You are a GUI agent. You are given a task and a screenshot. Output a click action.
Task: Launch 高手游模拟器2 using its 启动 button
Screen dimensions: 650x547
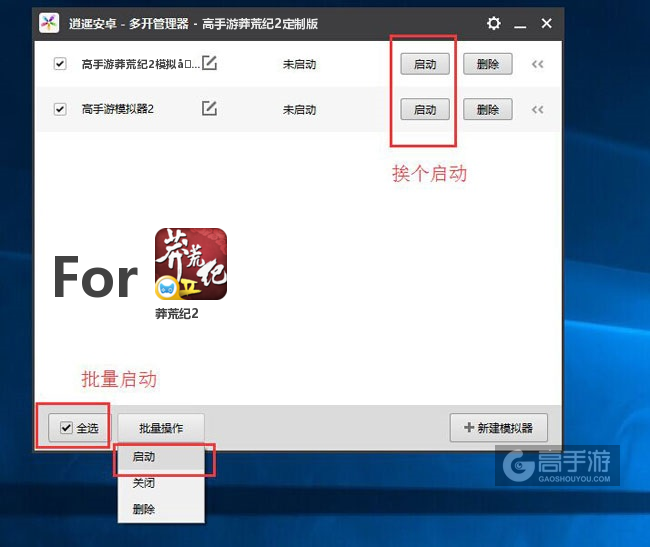tap(425, 110)
